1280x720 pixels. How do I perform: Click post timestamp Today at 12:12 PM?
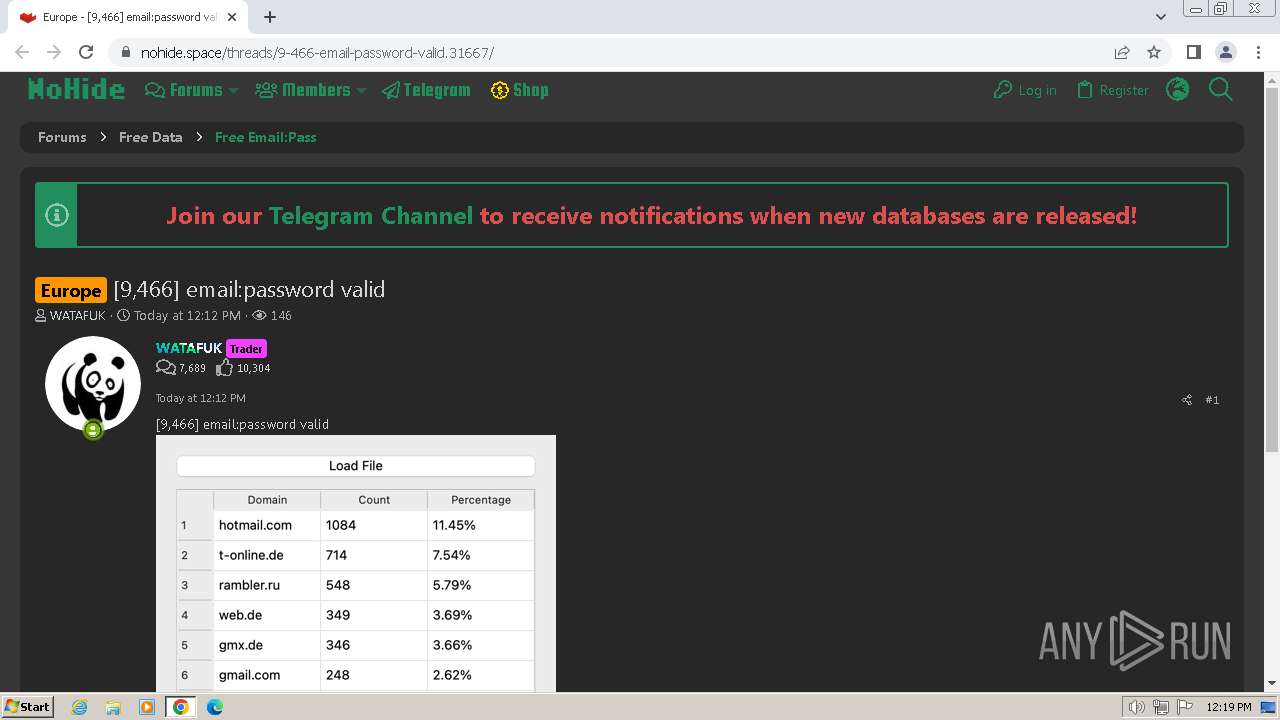click(x=200, y=398)
